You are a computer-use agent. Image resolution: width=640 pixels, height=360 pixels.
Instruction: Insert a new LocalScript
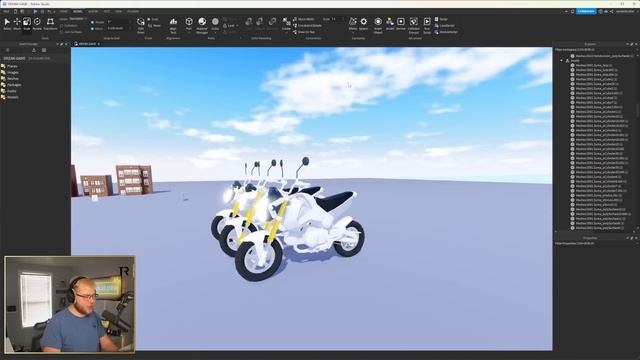(x=444, y=25)
